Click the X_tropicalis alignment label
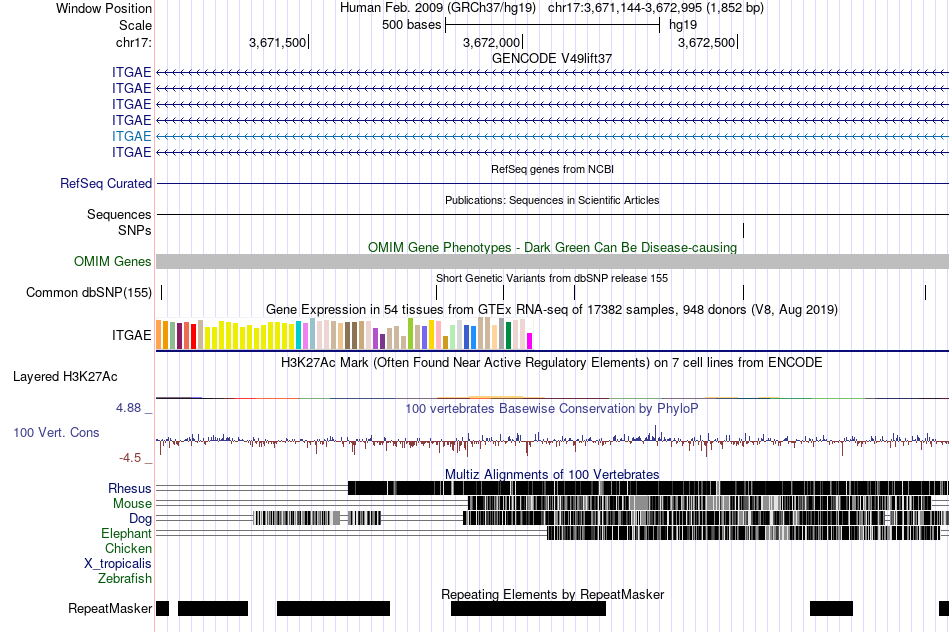950x632 pixels. 118,564
